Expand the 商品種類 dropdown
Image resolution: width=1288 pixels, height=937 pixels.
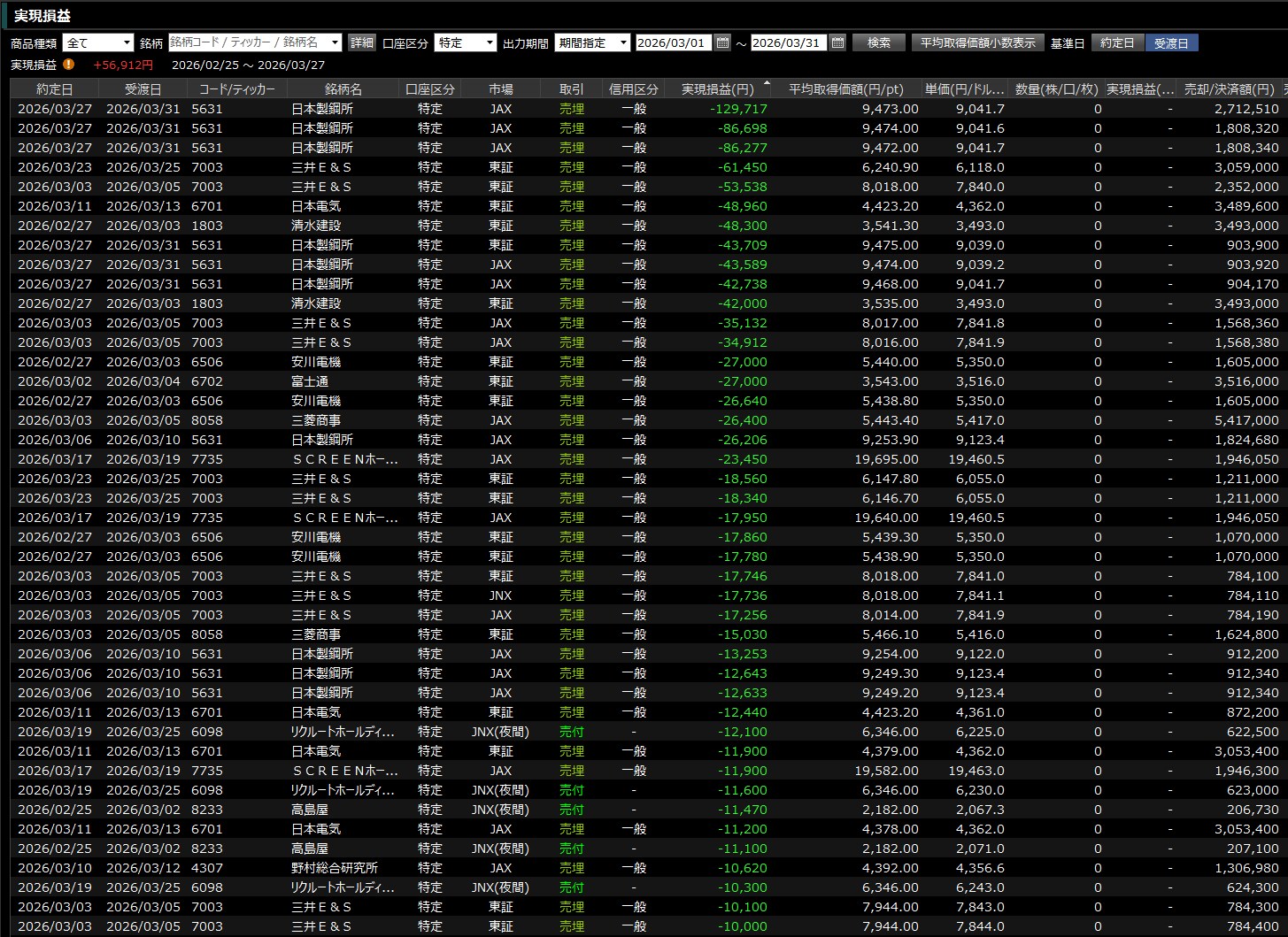coord(127,42)
